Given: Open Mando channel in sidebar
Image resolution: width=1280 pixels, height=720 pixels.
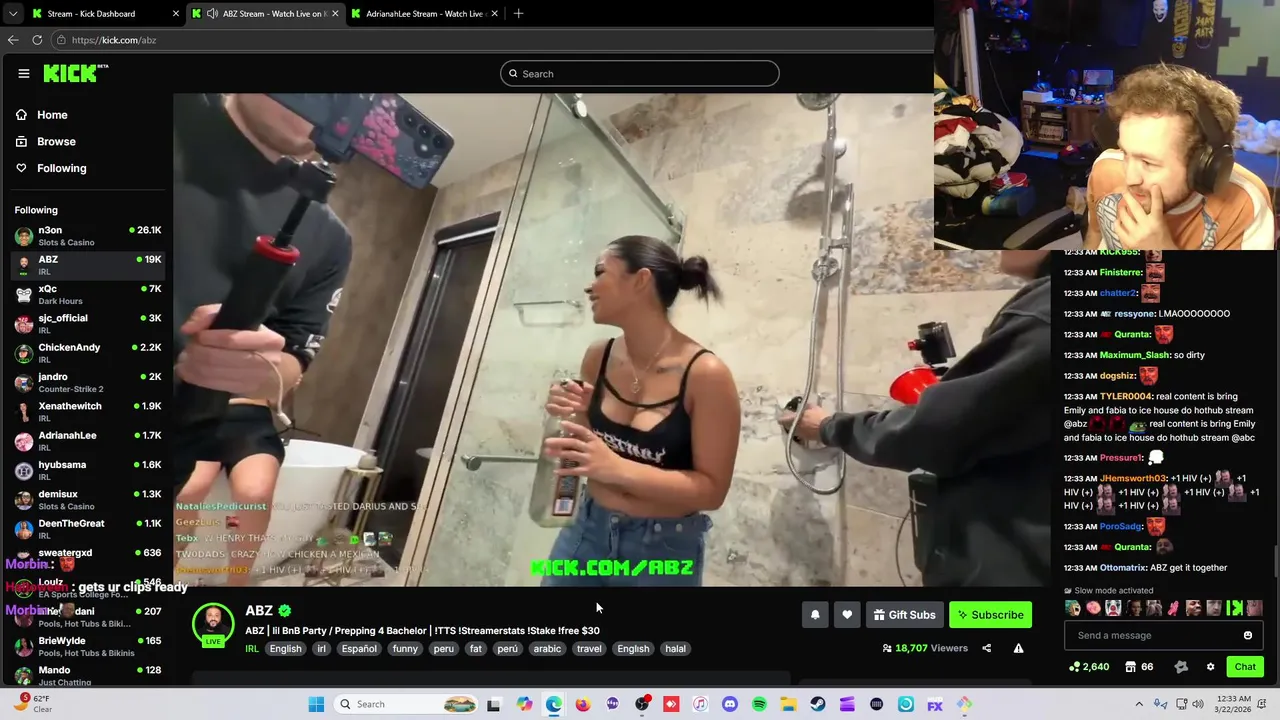Looking at the screenshot, I should [87, 675].
